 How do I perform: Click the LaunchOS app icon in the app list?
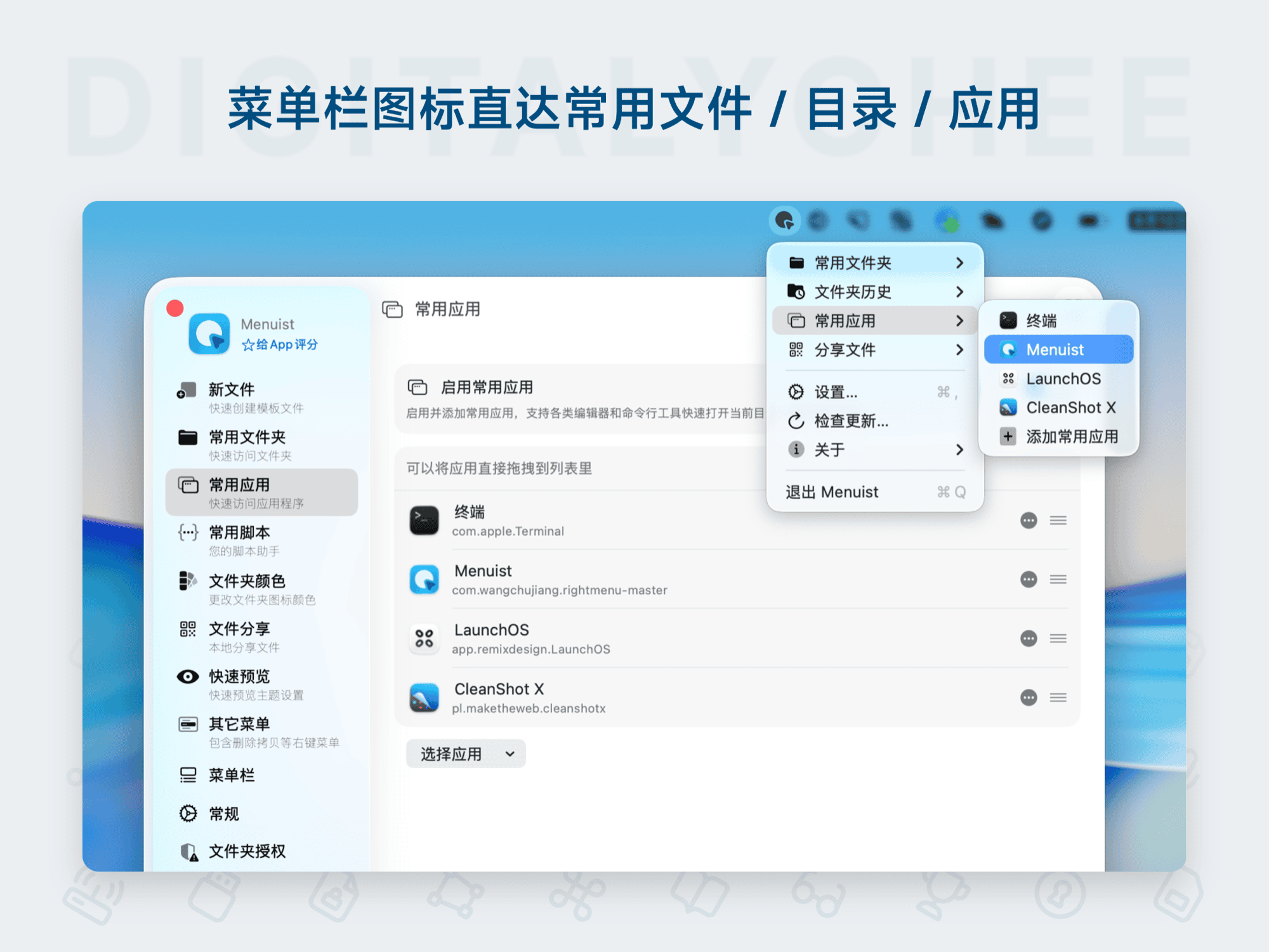(x=424, y=639)
